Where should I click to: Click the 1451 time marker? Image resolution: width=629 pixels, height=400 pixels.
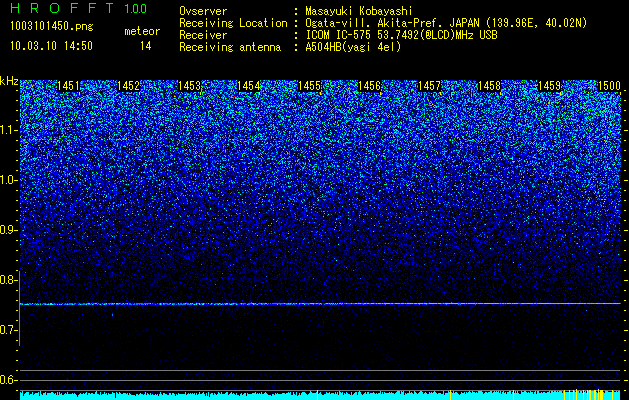pos(69,86)
